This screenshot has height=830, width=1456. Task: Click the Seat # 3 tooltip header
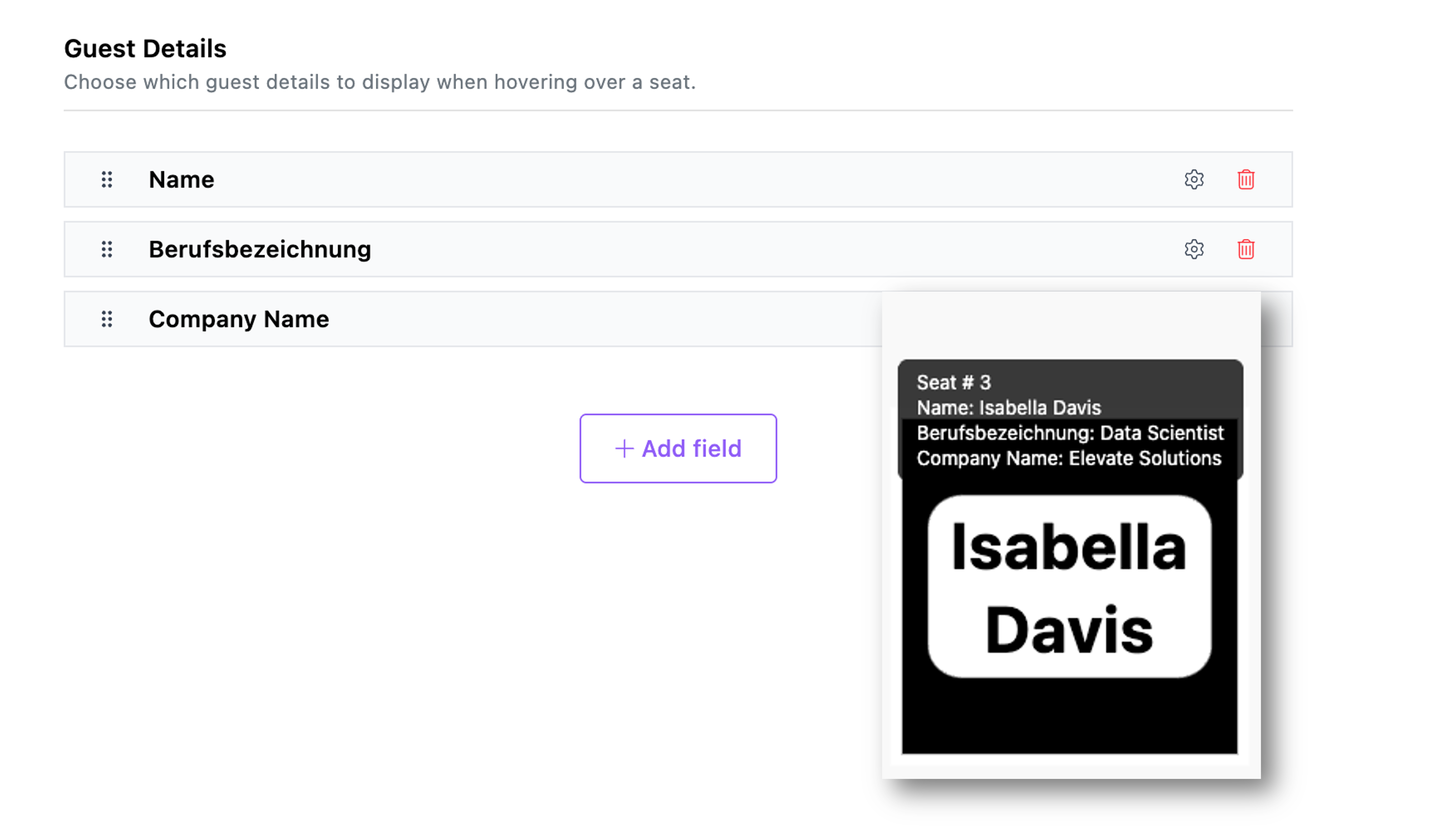tap(954, 382)
